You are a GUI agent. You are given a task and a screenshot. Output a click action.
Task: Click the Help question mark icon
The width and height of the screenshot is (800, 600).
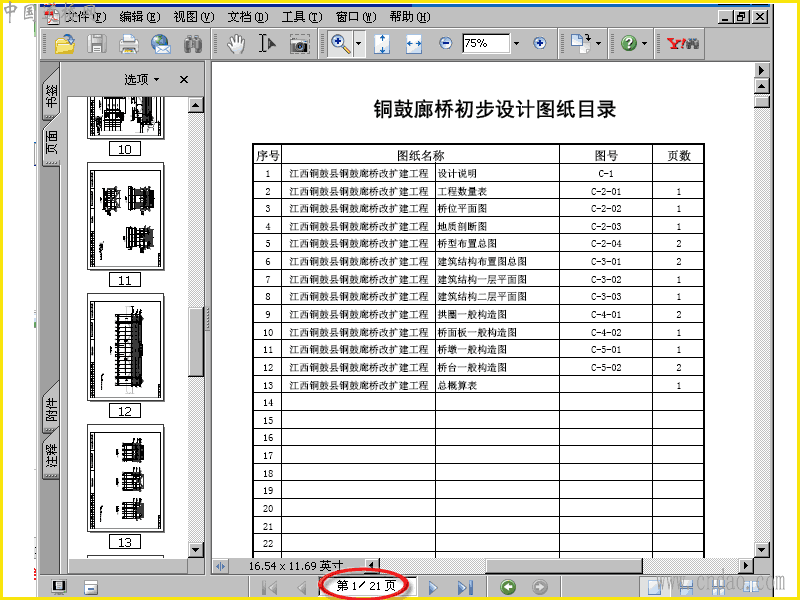tap(629, 44)
